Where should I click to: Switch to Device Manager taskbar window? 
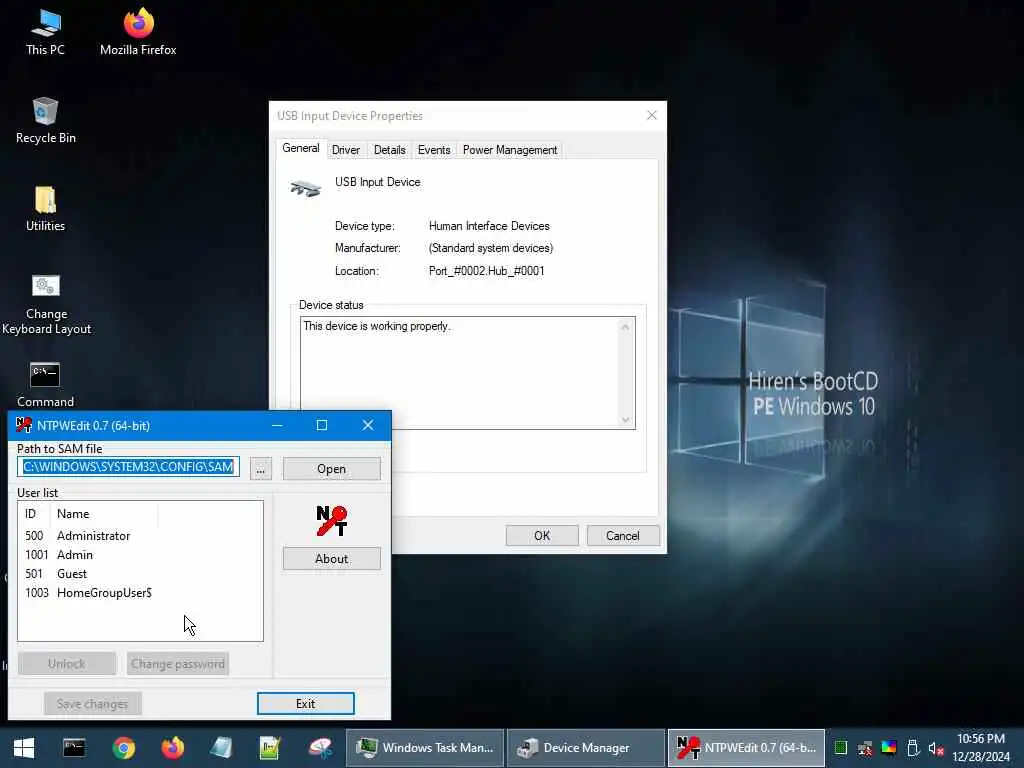(x=585, y=748)
